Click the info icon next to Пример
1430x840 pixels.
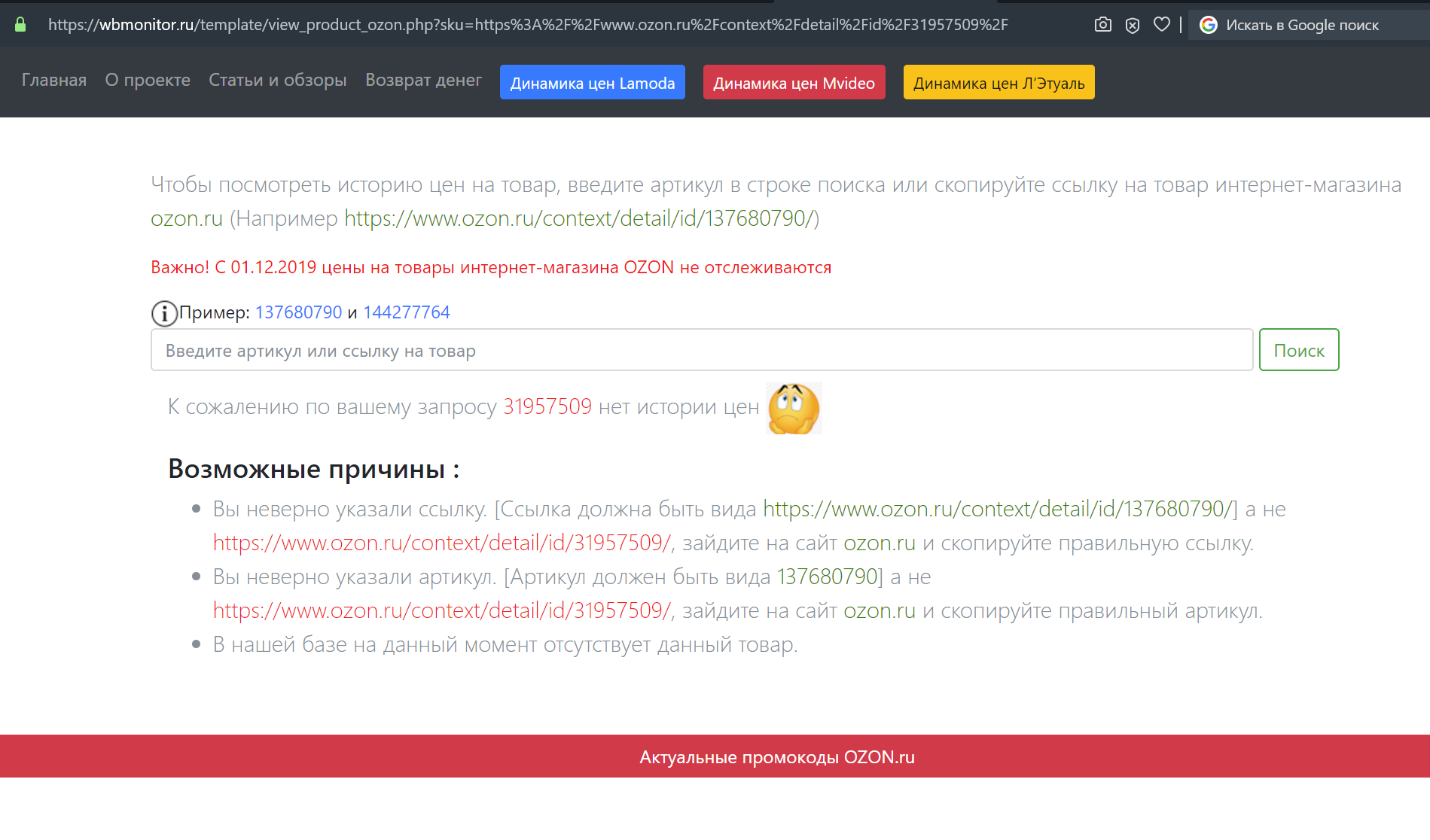164,313
